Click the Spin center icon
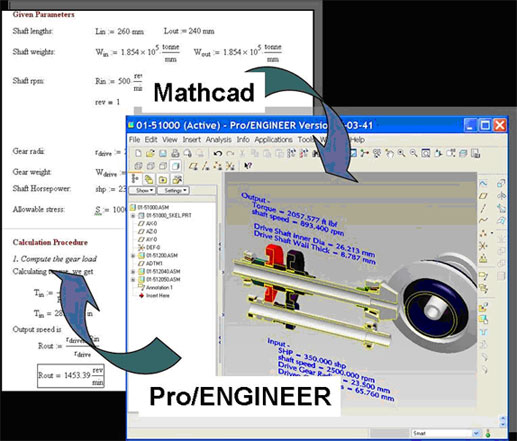 point(364,153)
